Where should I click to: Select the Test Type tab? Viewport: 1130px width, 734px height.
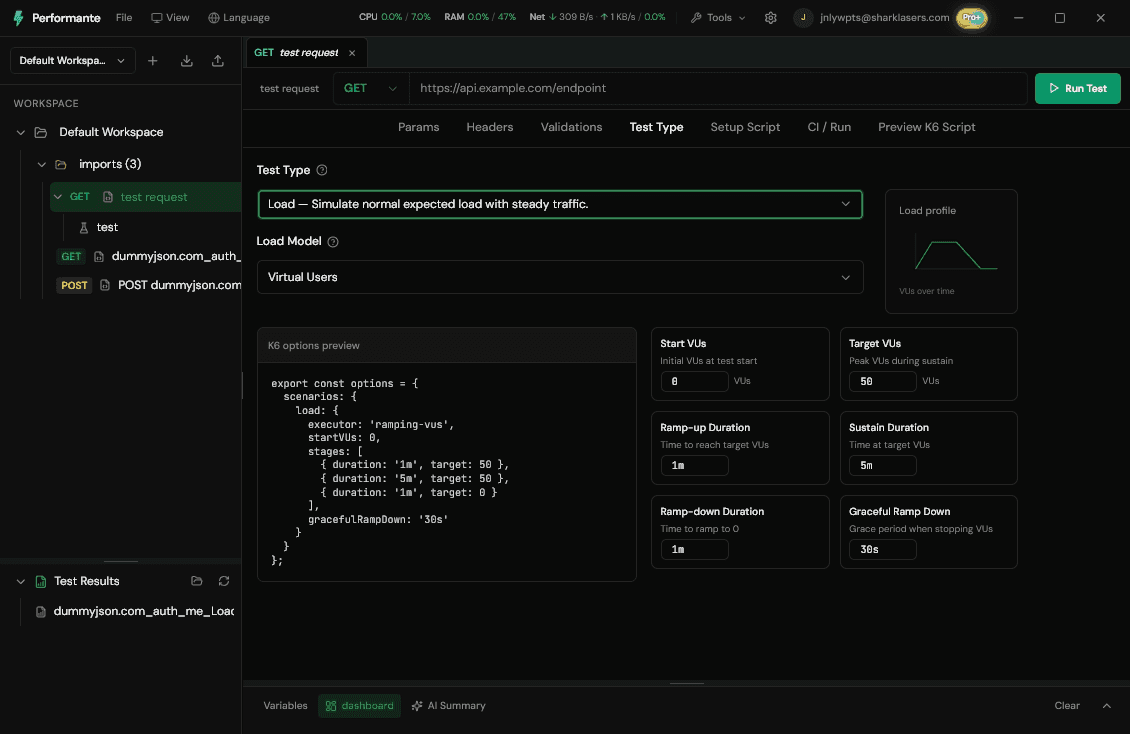click(656, 127)
